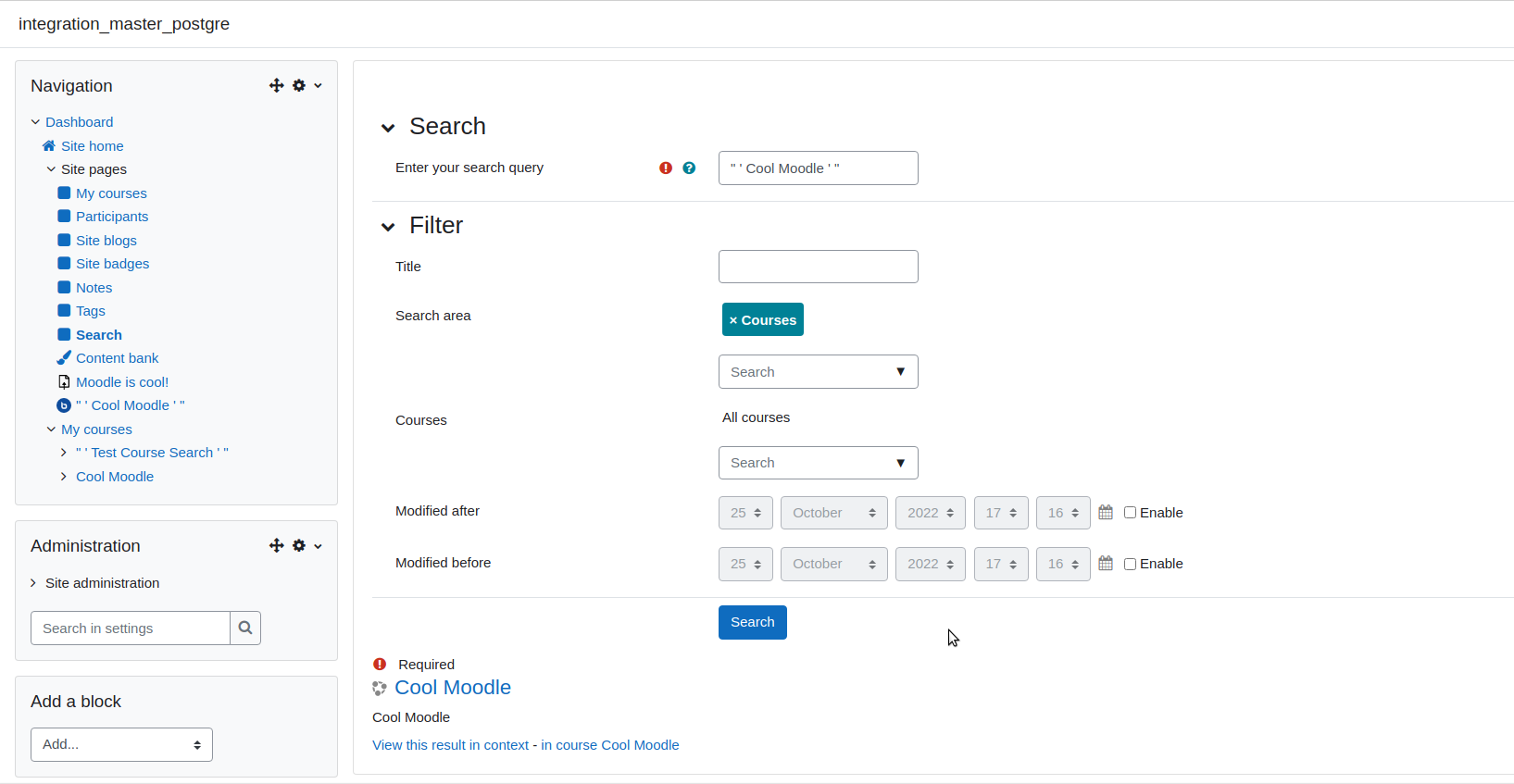This screenshot has height=784, width=1514.
Task: Collapse the Filter section chevron
Action: point(388,227)
